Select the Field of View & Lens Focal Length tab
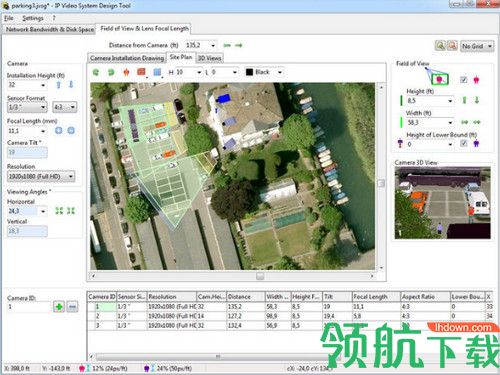500x375 pixels. click(x=144, y=29)
